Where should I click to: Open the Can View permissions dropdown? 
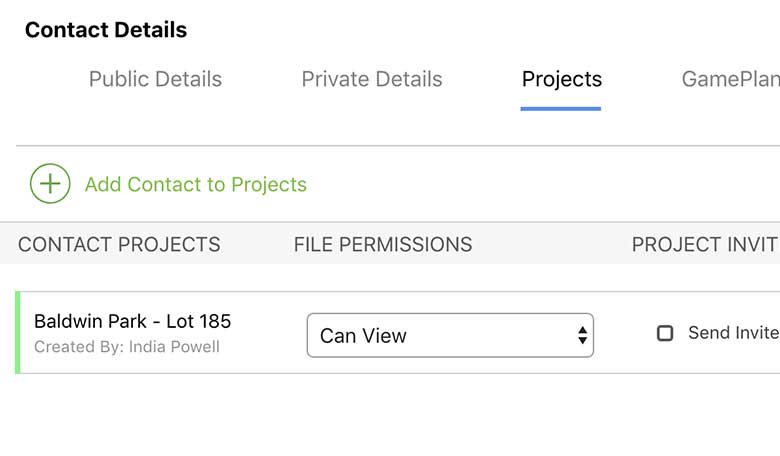pos(449,335)
